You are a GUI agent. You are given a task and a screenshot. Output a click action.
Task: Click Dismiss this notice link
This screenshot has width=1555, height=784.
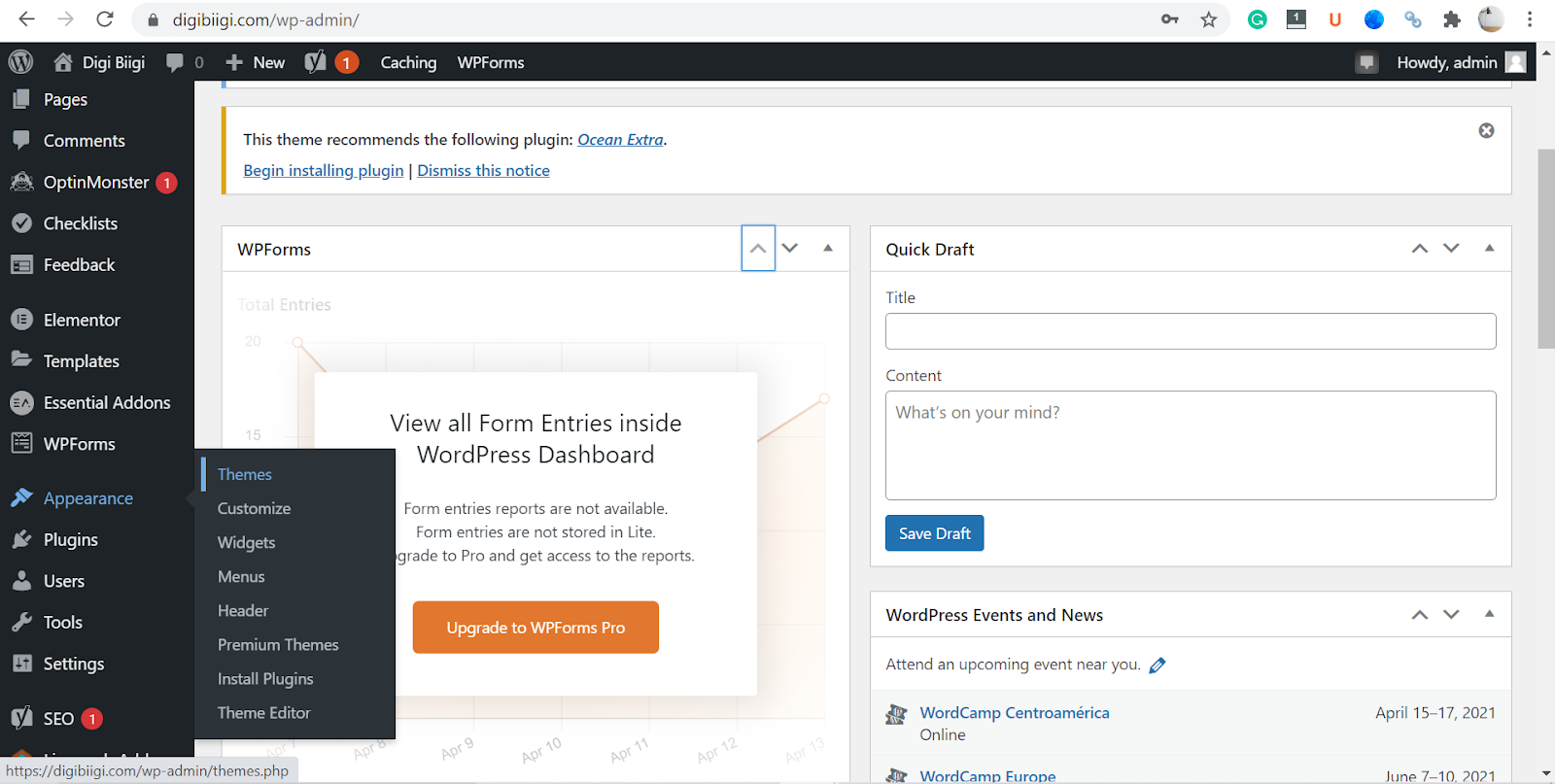[483, 171]
